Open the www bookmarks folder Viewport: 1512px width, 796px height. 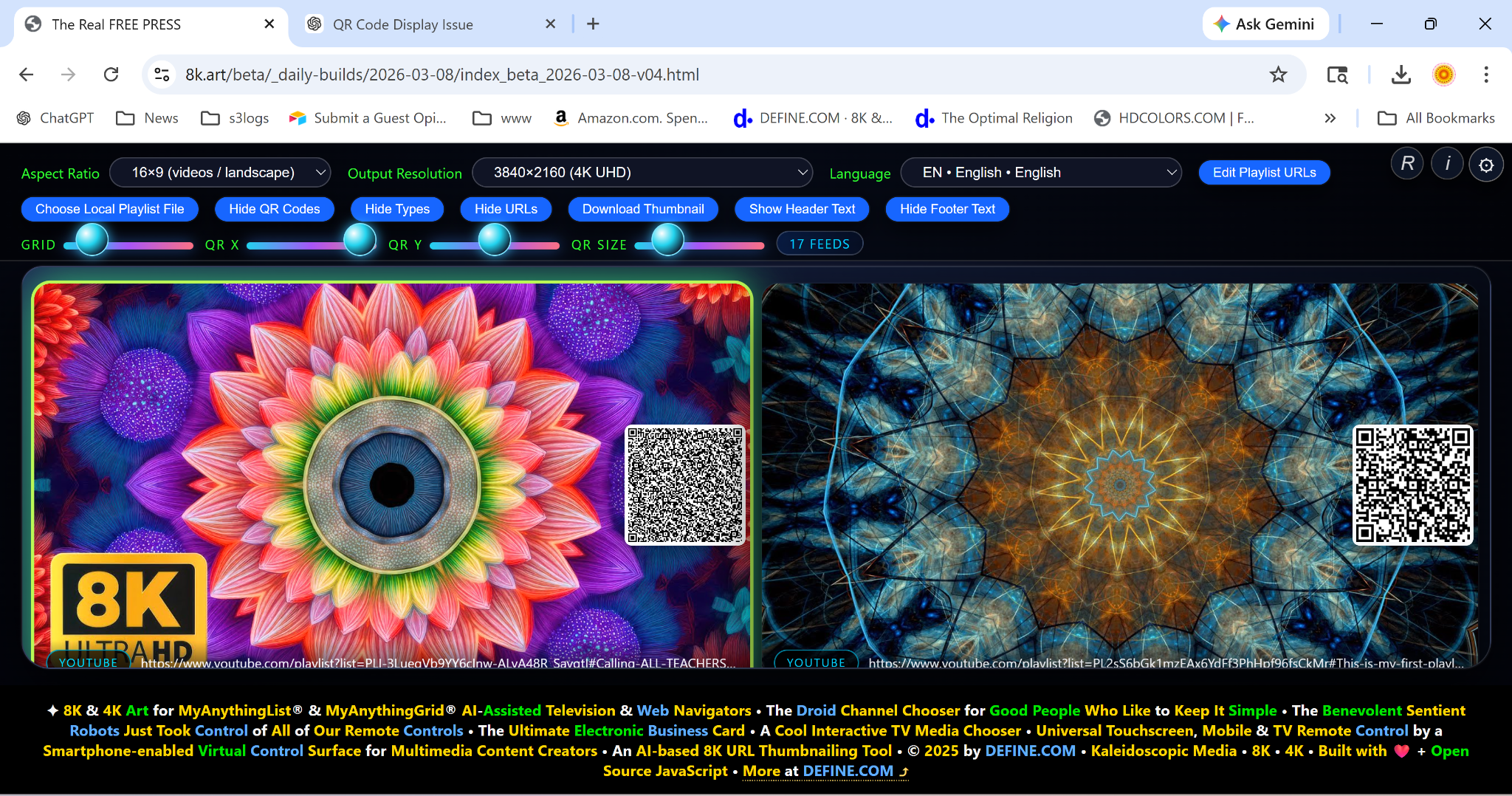tap(502, 118)
